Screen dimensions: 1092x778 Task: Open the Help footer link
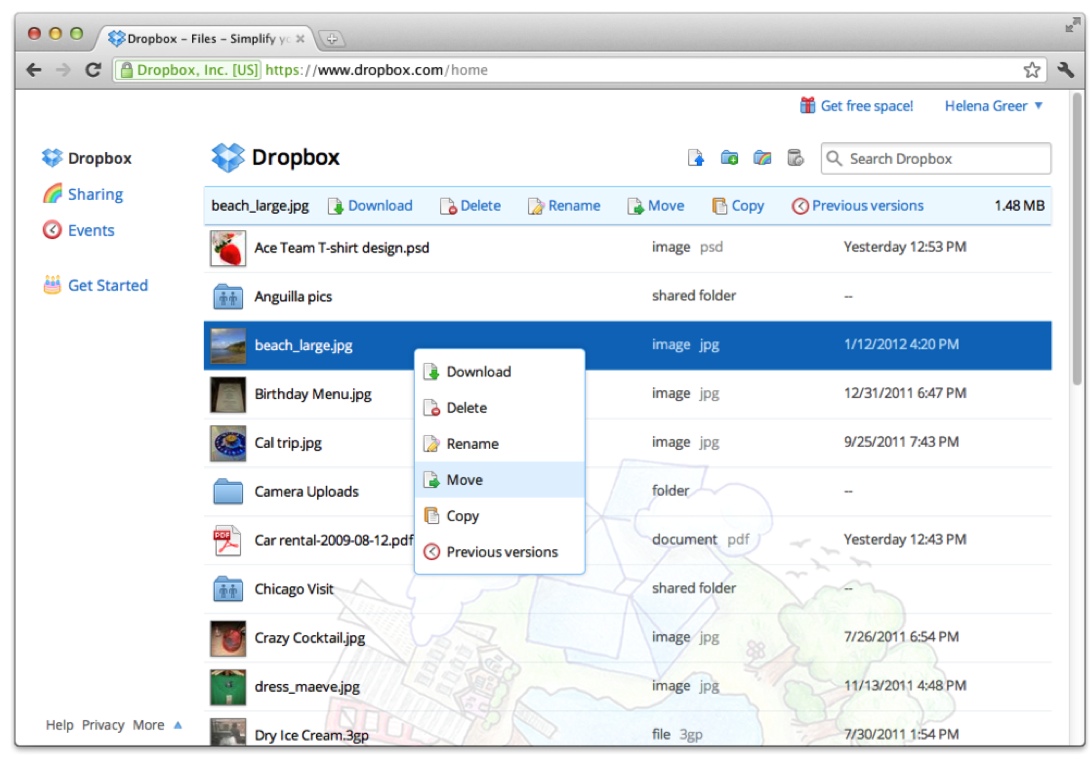tap(59, 725)
